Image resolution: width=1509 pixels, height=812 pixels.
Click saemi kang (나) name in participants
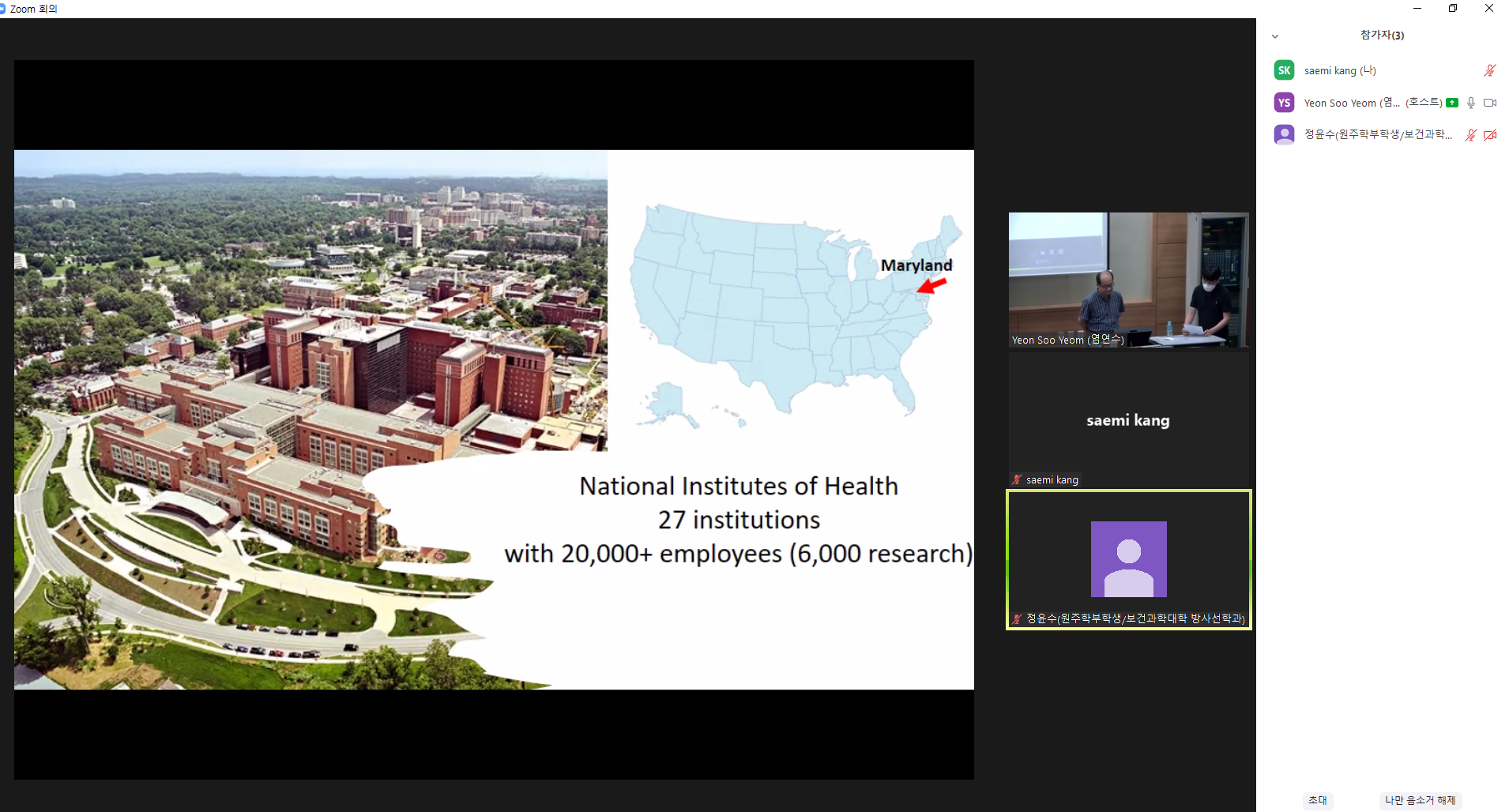(1340, 70)
